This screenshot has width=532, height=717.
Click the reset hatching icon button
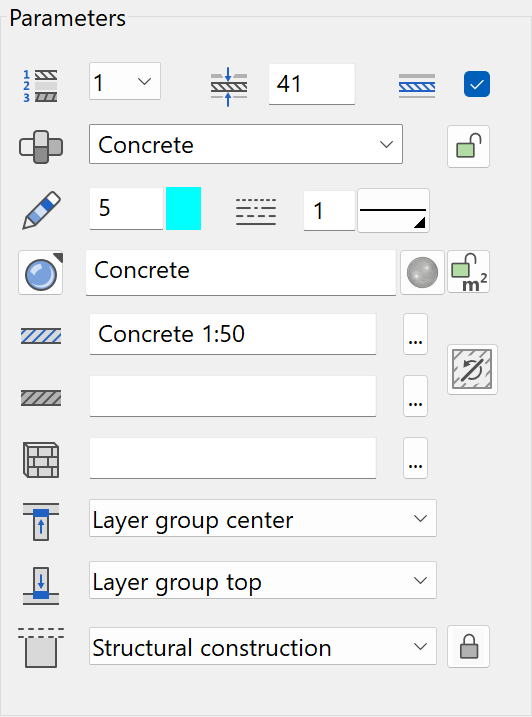(x=472, y=369)
